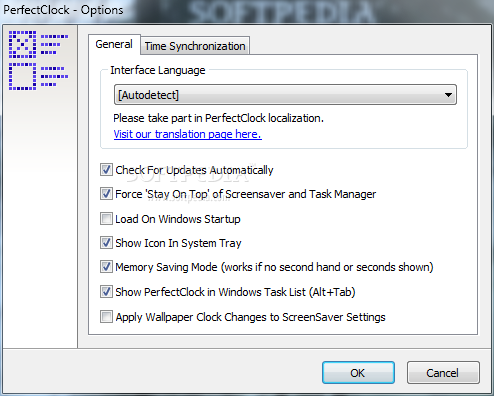Screen dimensions: 494x396
Task: Click the empty dotted box in sidebar icon
Action: pos(22,76)
